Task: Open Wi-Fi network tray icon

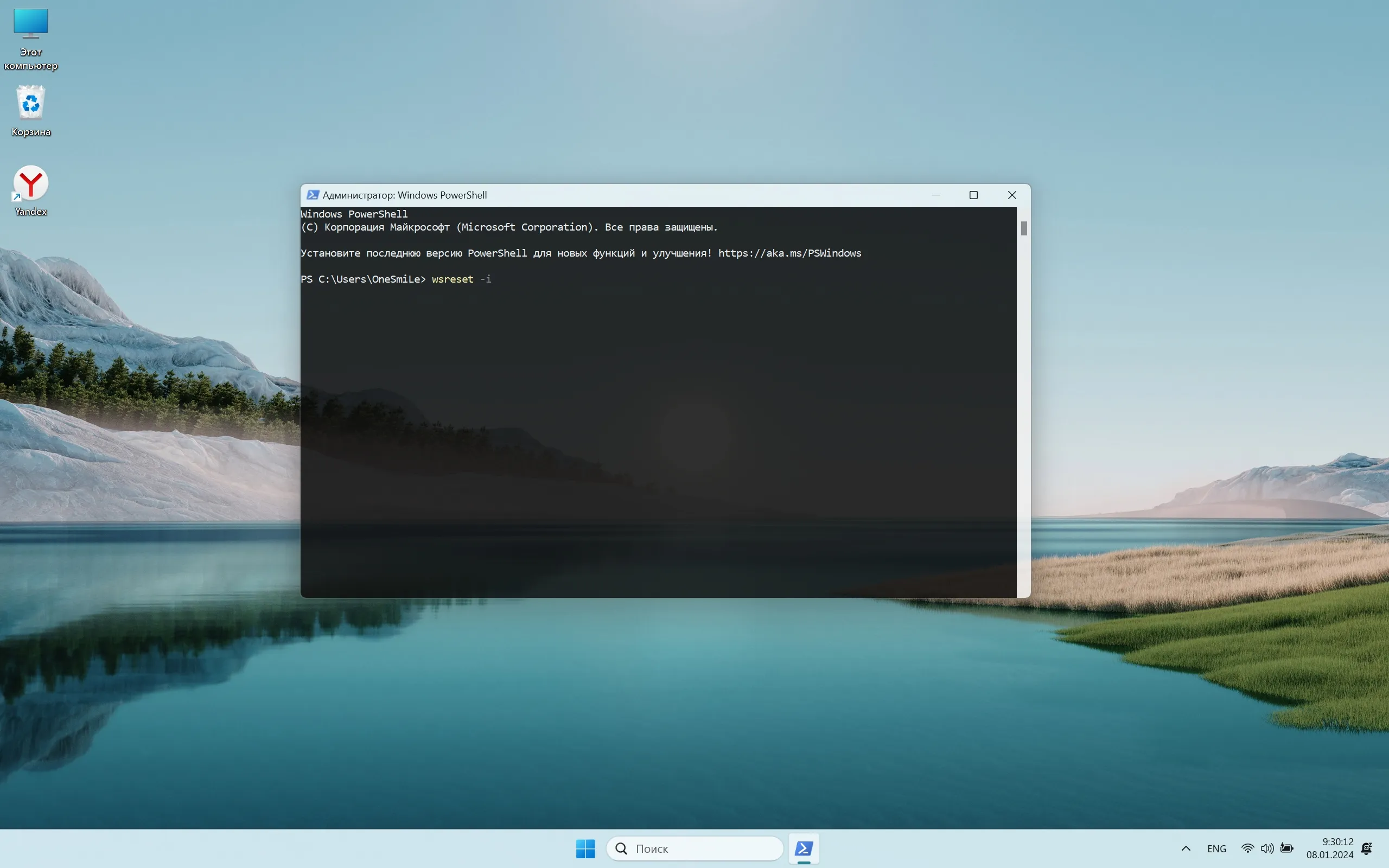Action: click(x=1247, y=848)
